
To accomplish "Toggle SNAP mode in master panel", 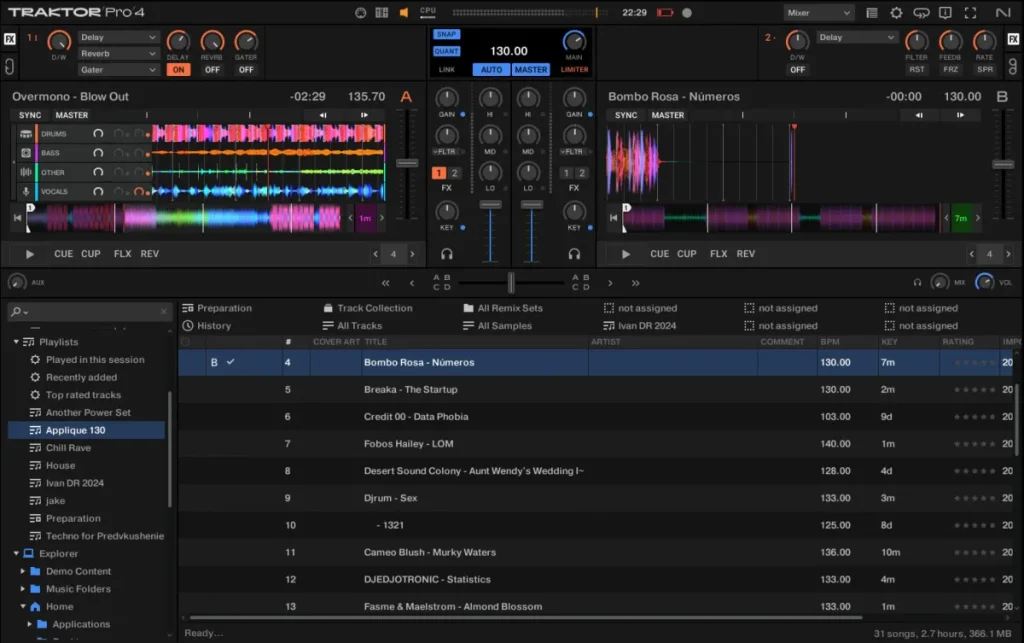I will click(446, 34).
